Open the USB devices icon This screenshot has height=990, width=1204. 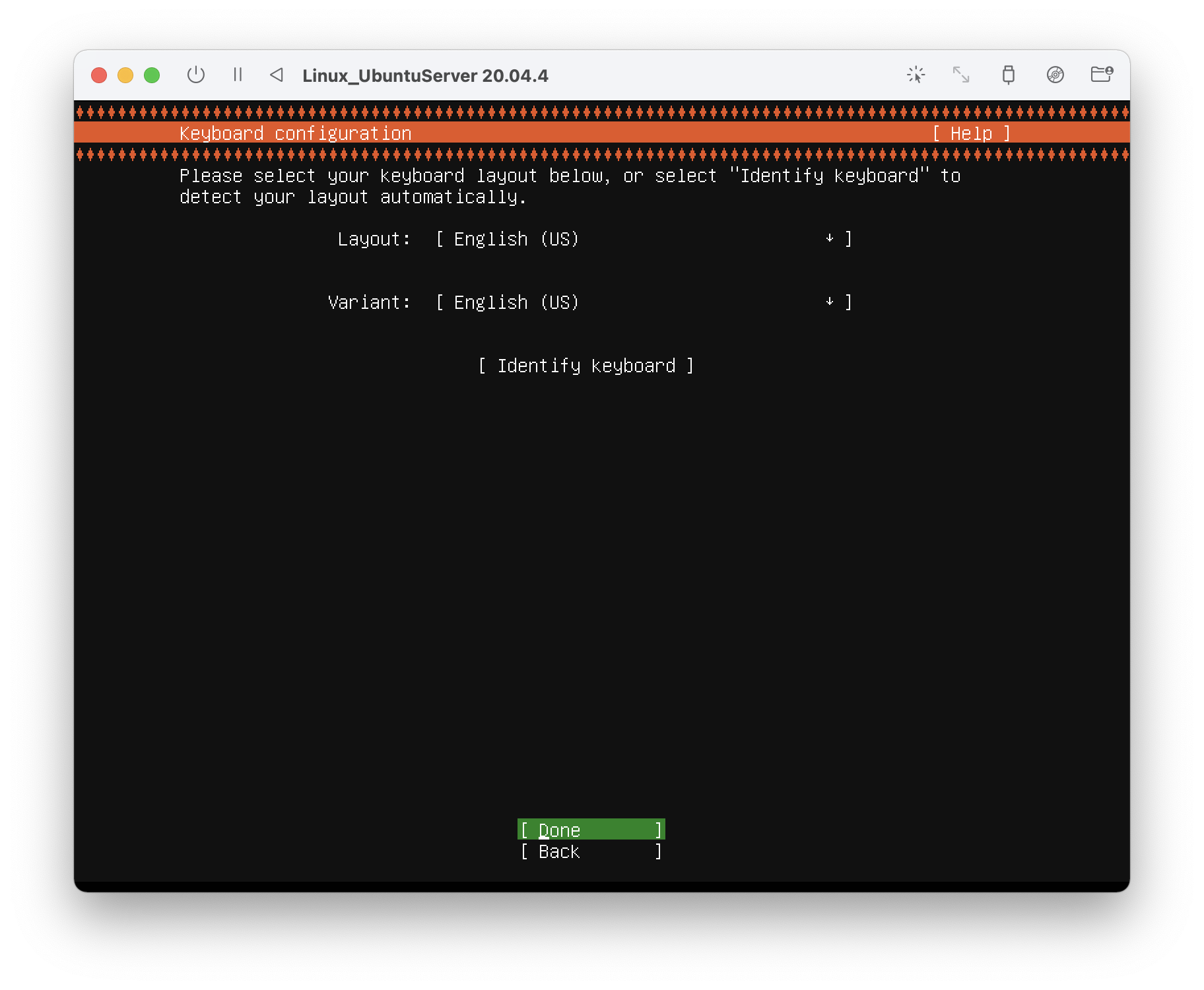(1008, 75)
